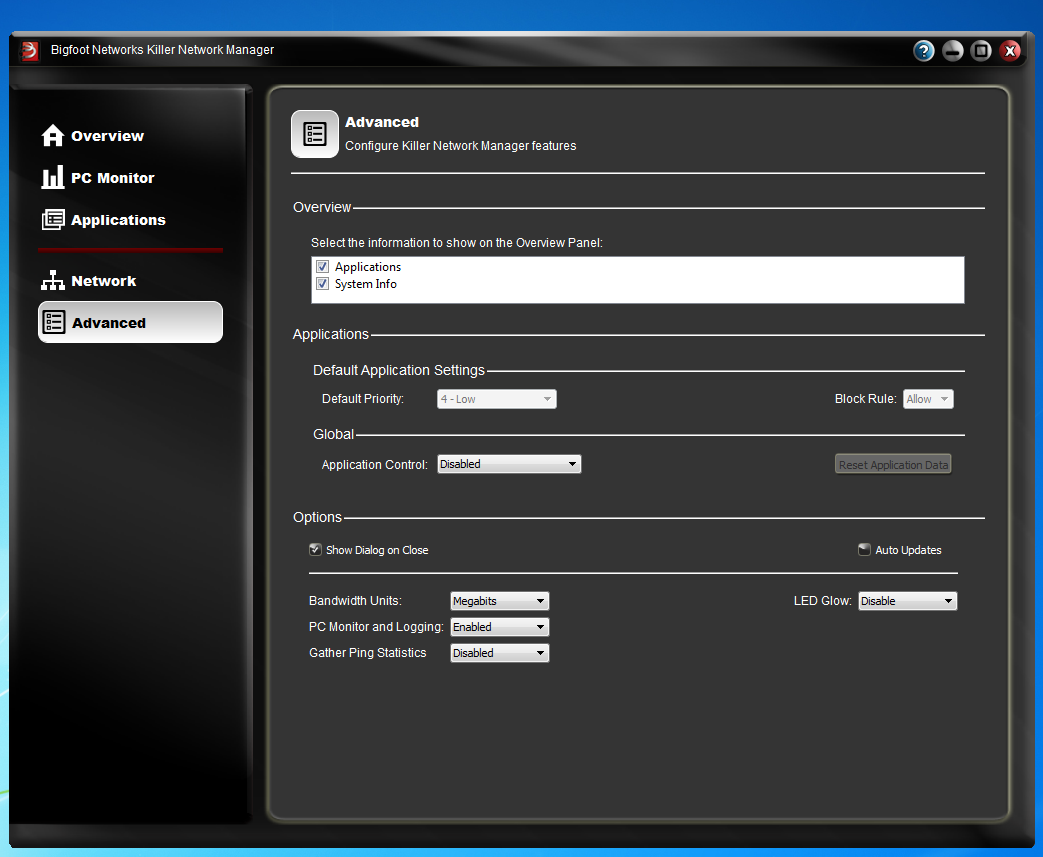This screenshot has width=1043, height=857.
Task: Click the PC Monitor bar chart icon
Action: 53,178
